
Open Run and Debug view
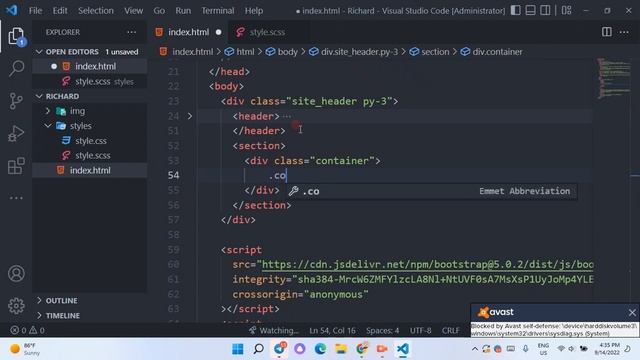(x=16, y=133)
